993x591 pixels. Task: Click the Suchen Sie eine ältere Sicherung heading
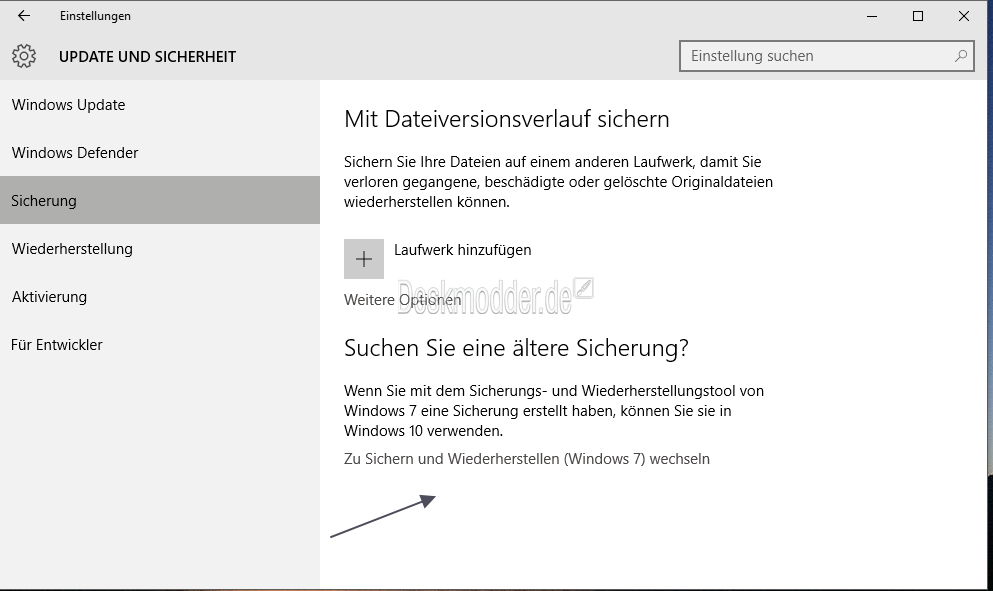tap(516, 348)
